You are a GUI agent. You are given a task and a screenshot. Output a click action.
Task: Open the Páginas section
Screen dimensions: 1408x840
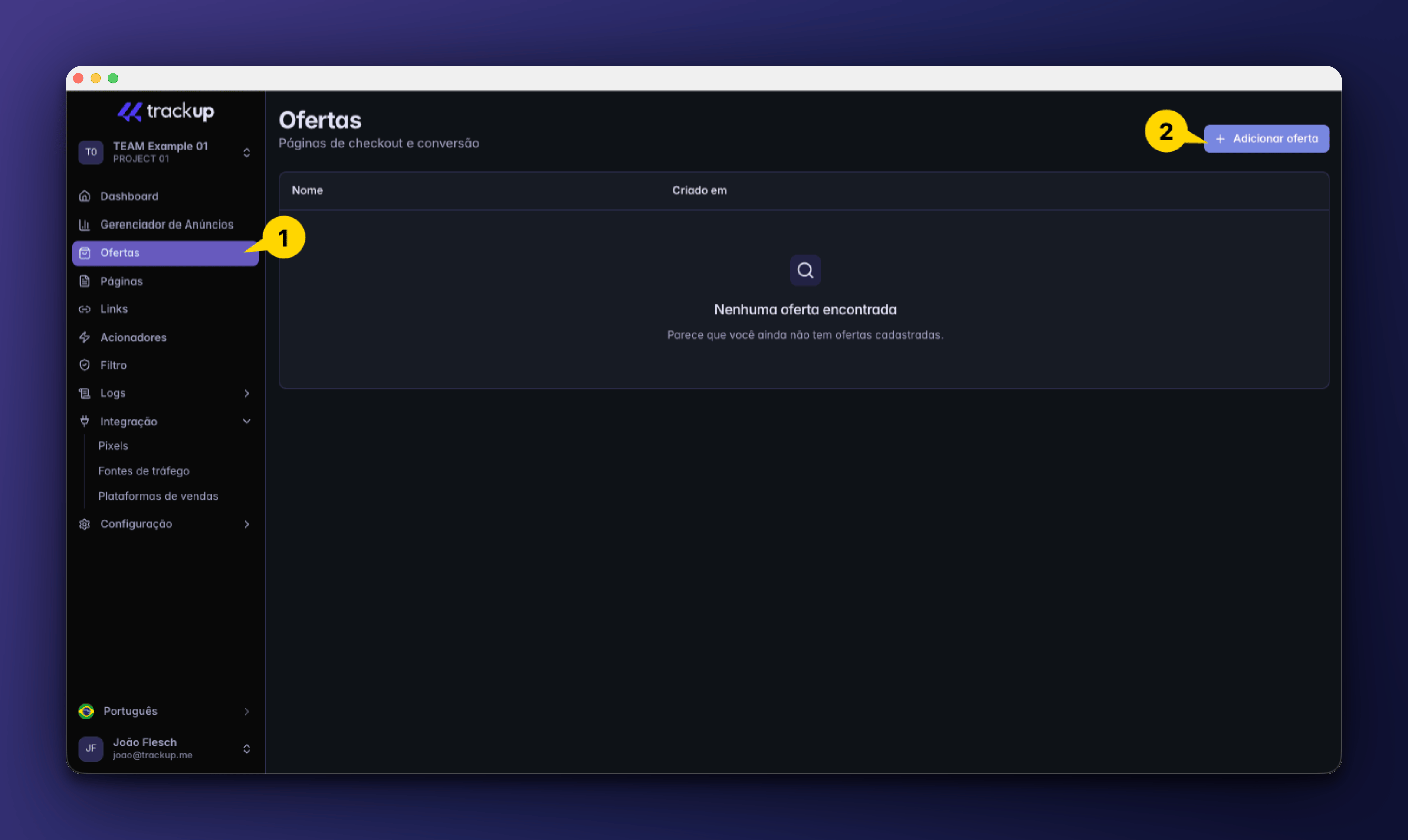click(165, 281)
